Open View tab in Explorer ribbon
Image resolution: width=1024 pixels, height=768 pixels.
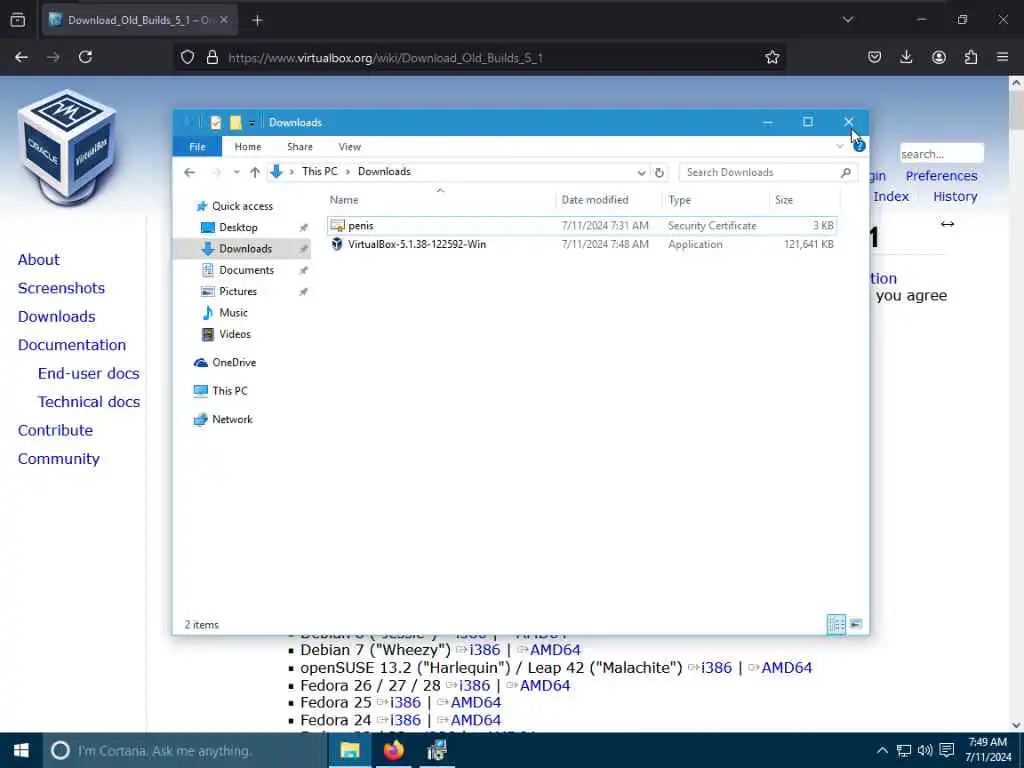tap(349, 147)
